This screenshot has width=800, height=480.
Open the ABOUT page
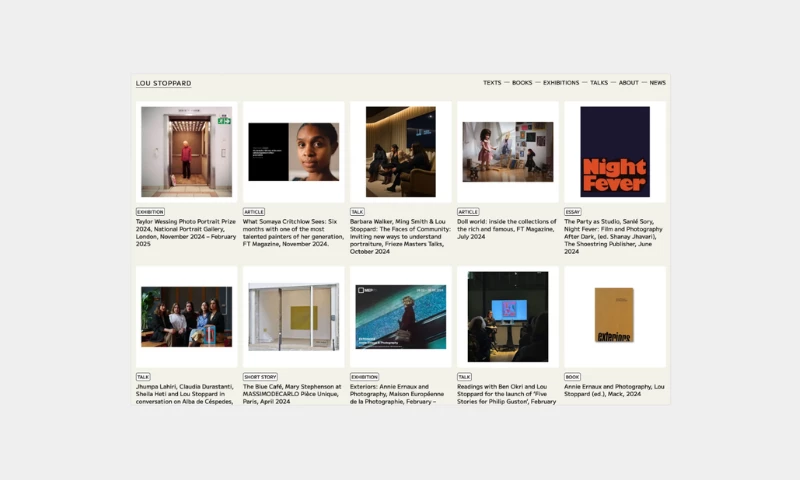628,83
